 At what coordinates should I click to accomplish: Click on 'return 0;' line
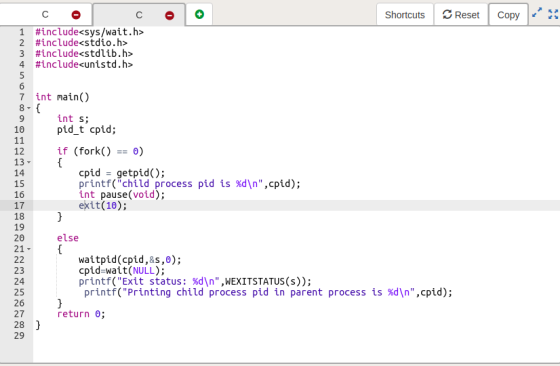81,314
